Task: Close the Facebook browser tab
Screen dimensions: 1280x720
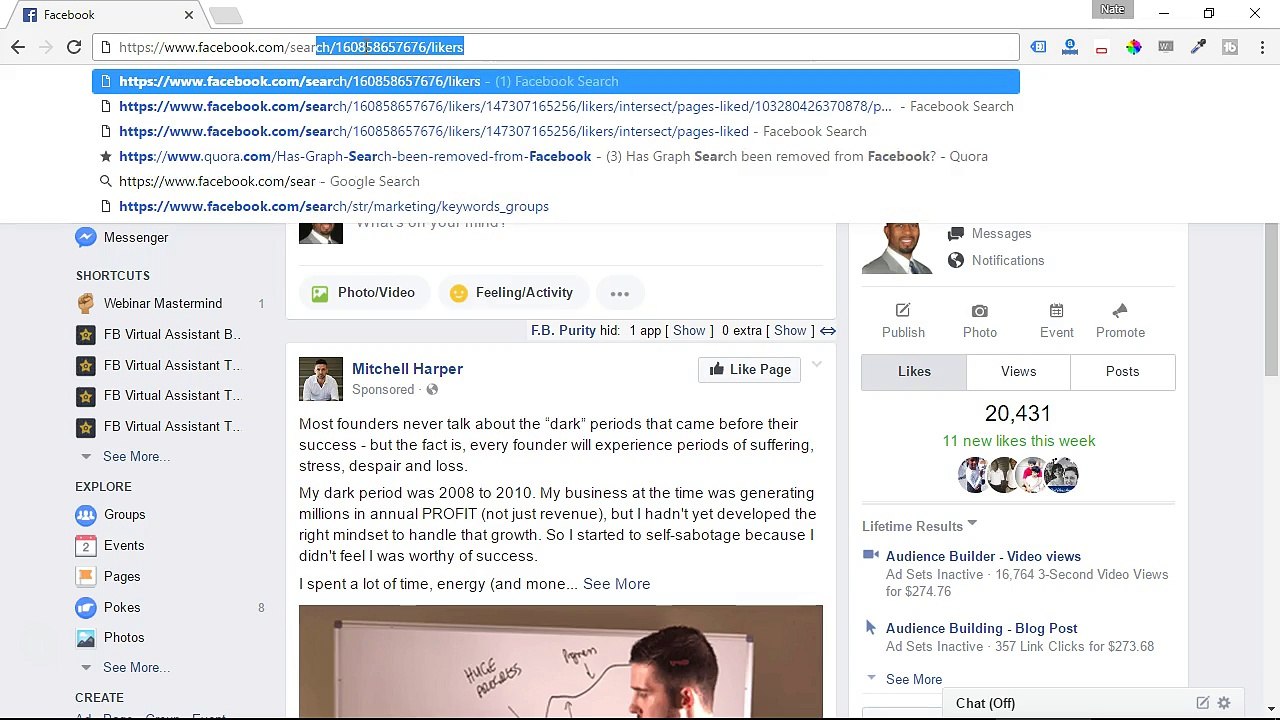Action: pyautogui.click(x=188, y=15)
